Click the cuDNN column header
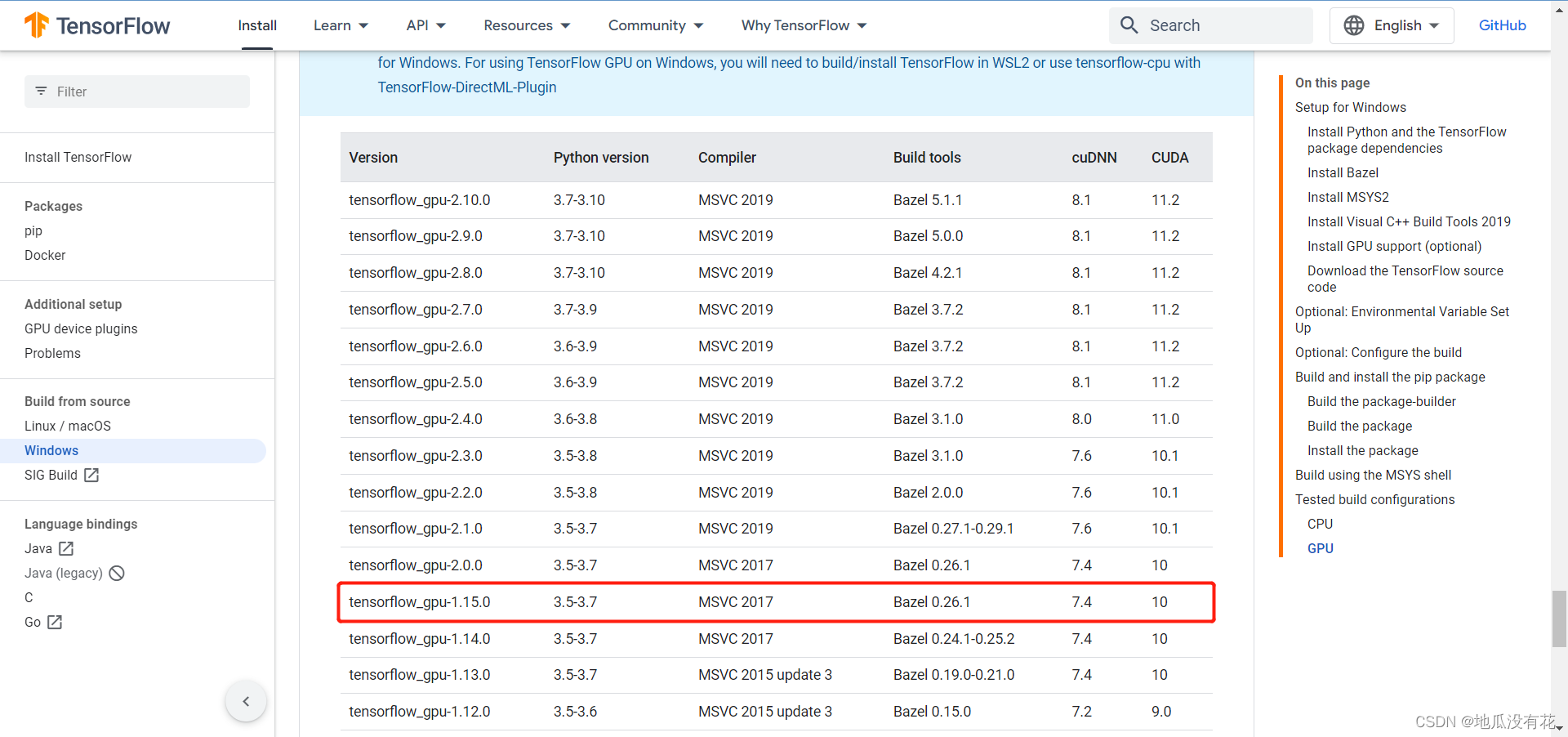1568x737 pixels. [1094, 158]
